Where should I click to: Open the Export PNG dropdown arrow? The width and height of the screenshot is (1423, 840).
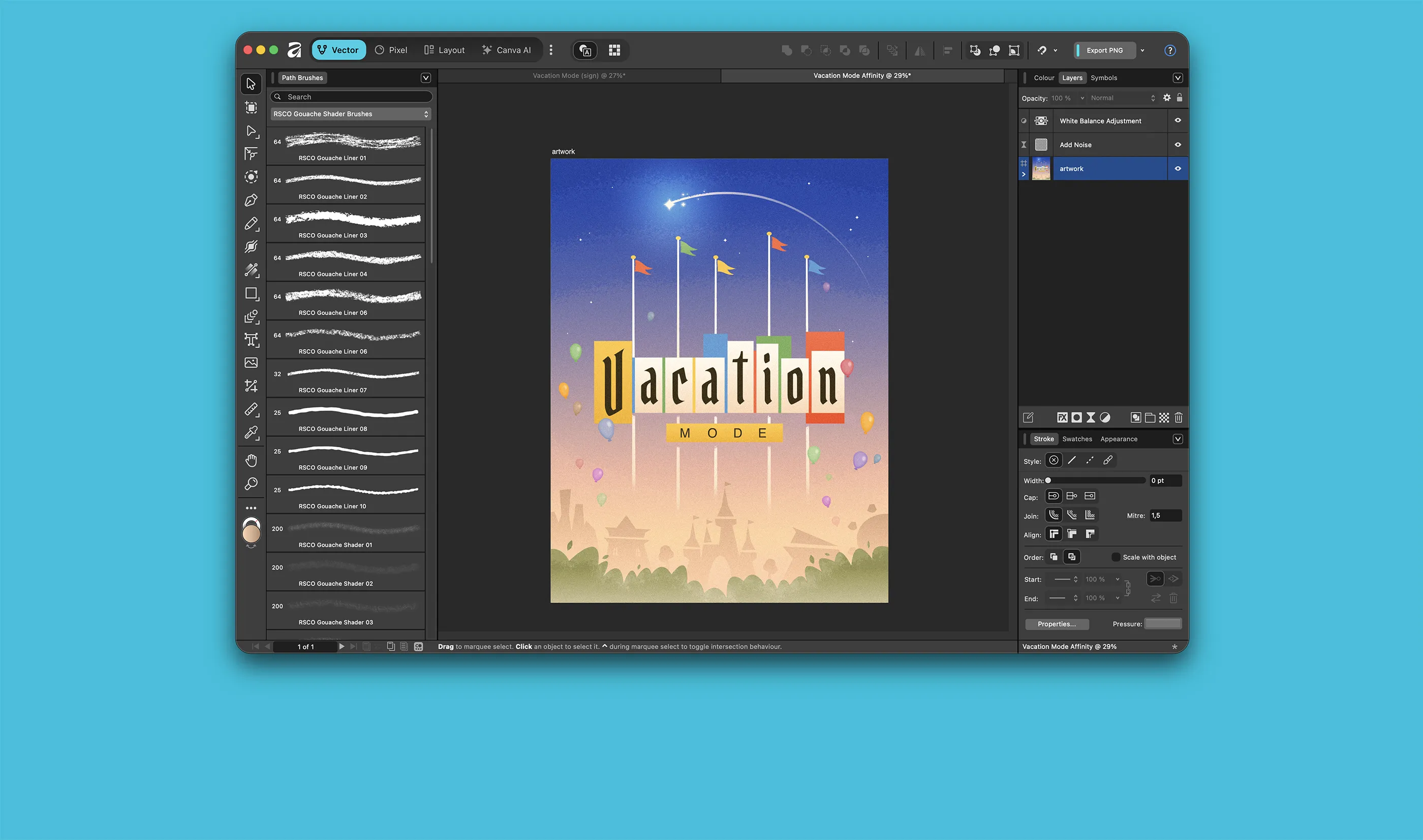pos(1142,50)
